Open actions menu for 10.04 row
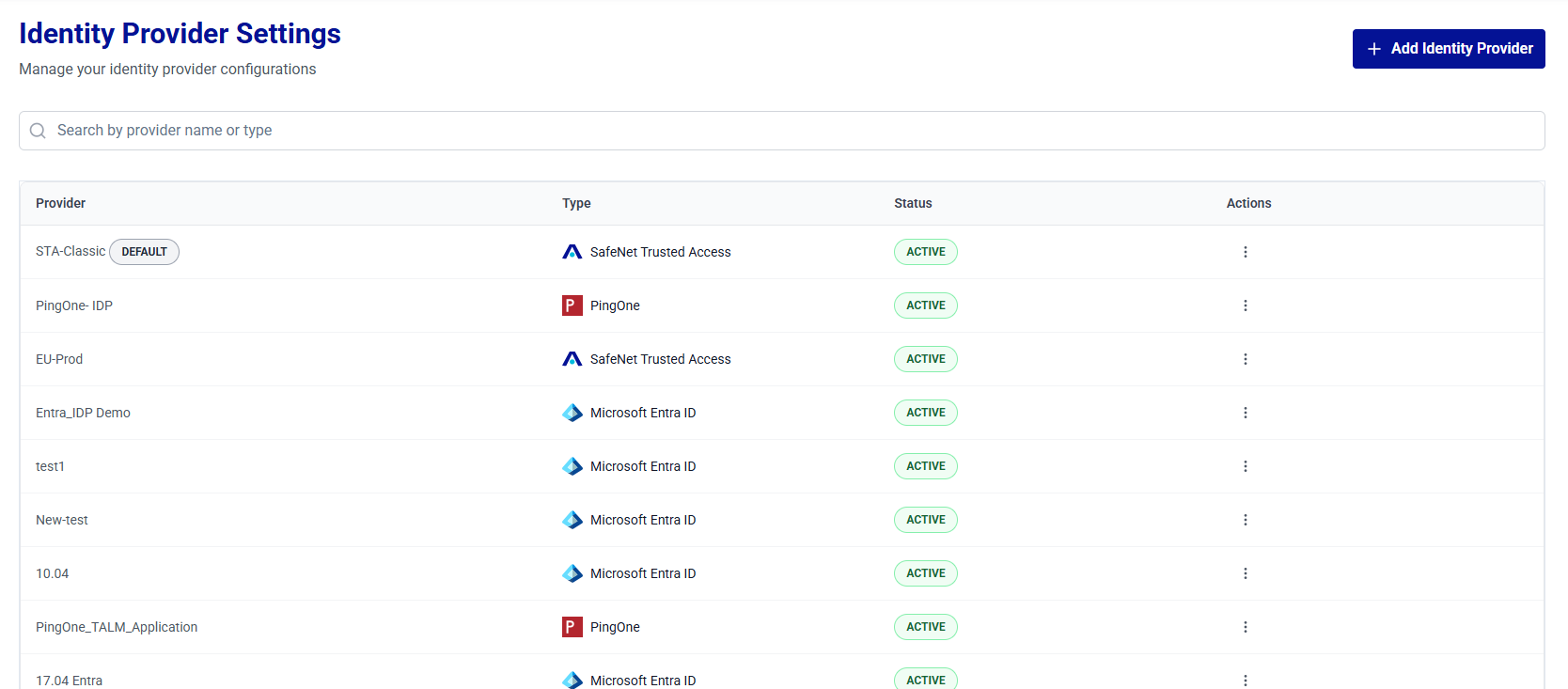1568x689 pixels. tap(1246, 573)
